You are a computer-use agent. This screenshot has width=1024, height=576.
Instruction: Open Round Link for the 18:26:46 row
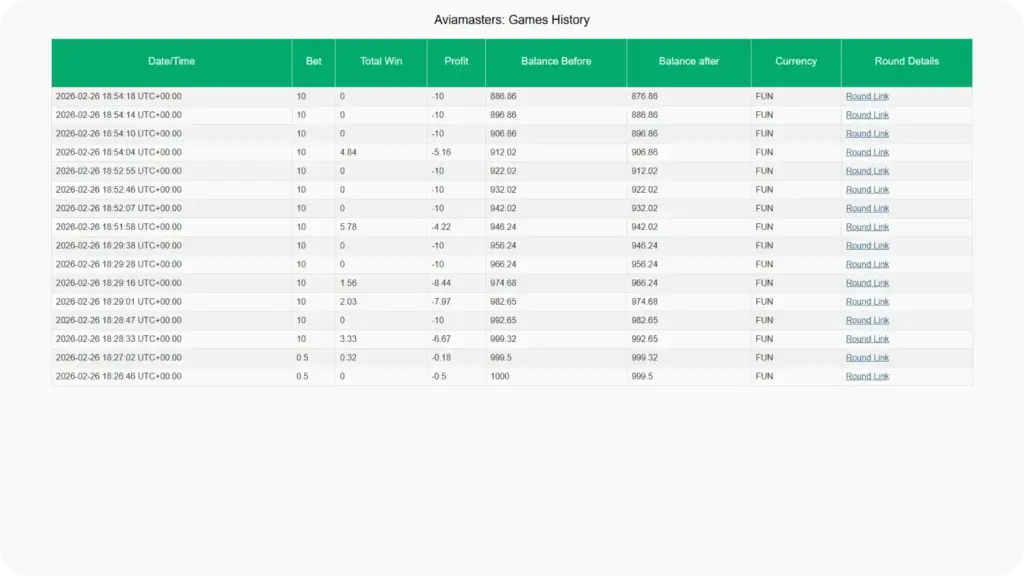tap(867, 376)
